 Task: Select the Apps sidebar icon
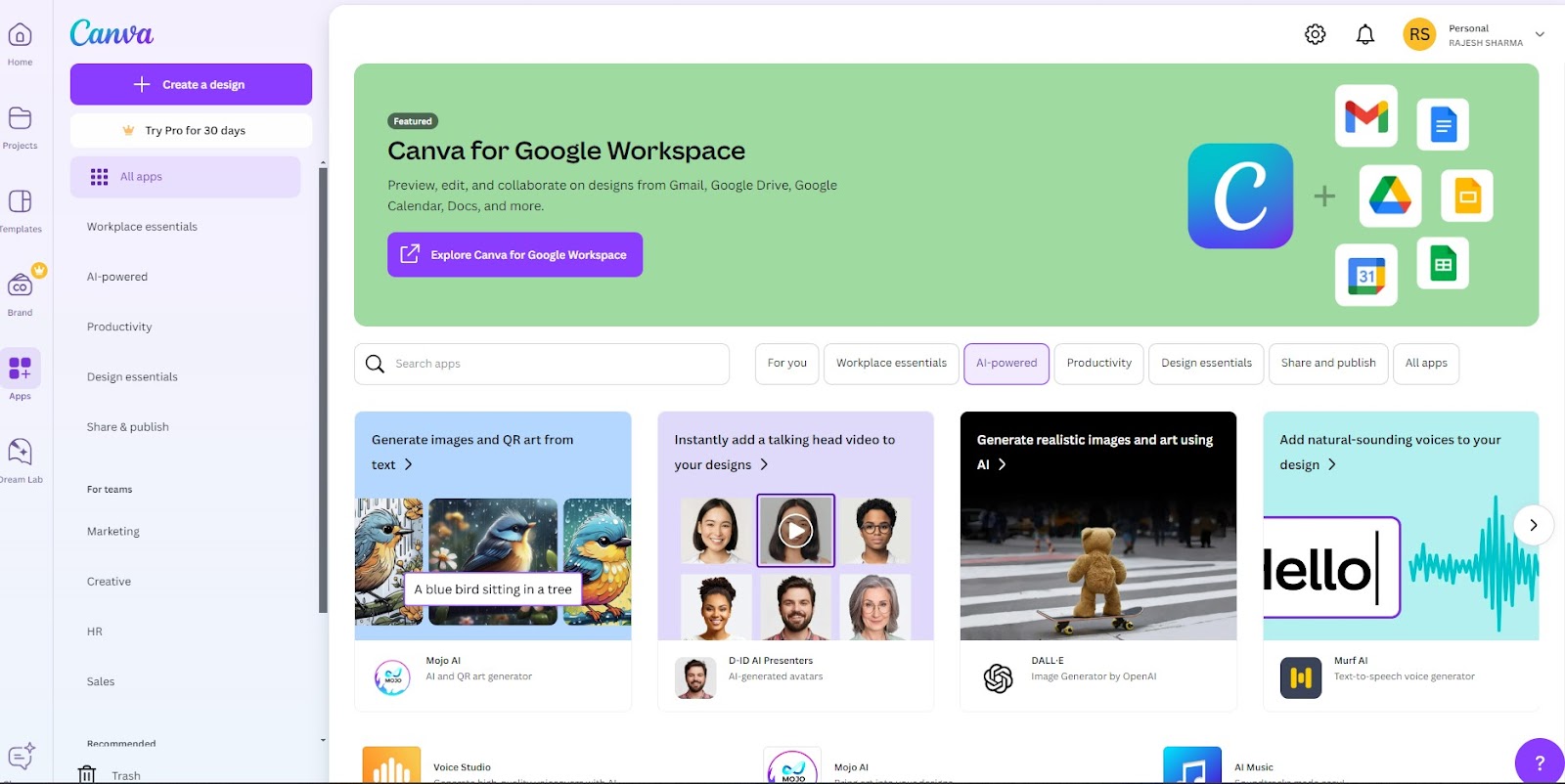pyautogui.click(x=20, y=368)
